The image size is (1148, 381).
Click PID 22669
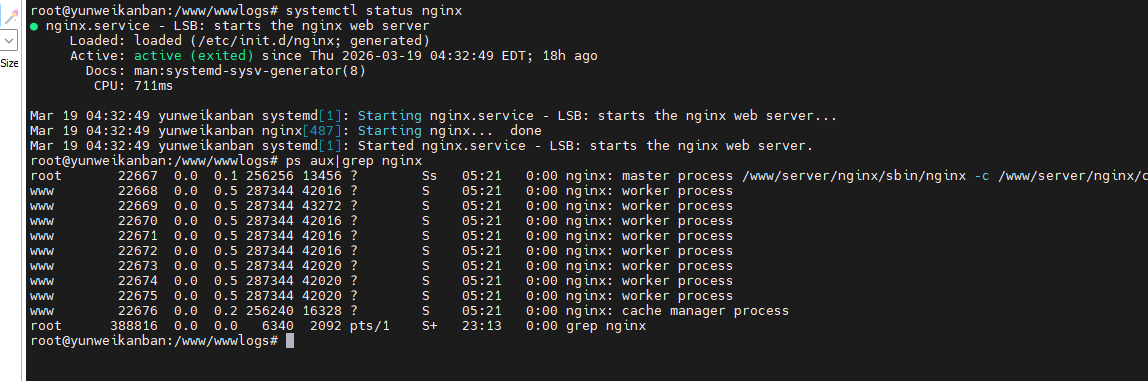[x=138, y=206]
